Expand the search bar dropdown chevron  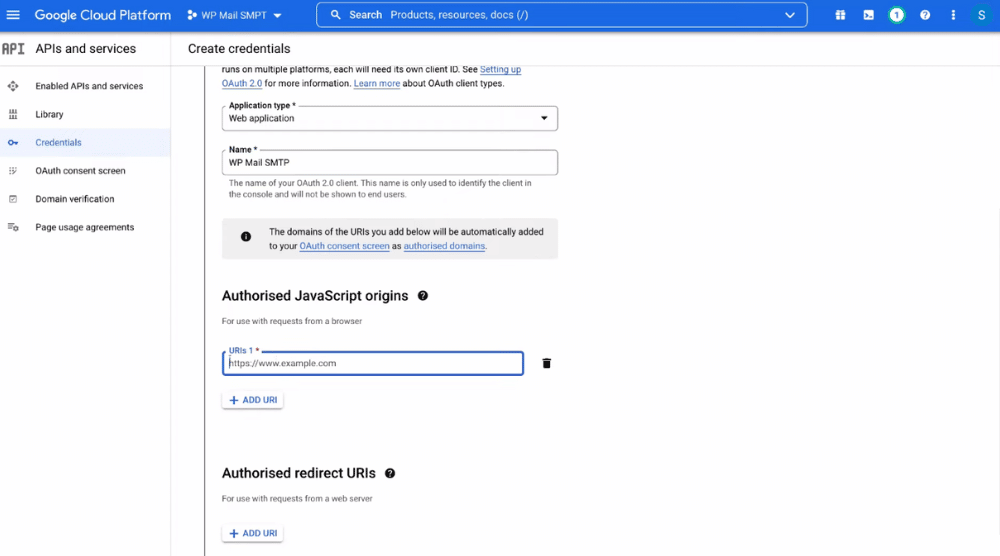[790, 15]
